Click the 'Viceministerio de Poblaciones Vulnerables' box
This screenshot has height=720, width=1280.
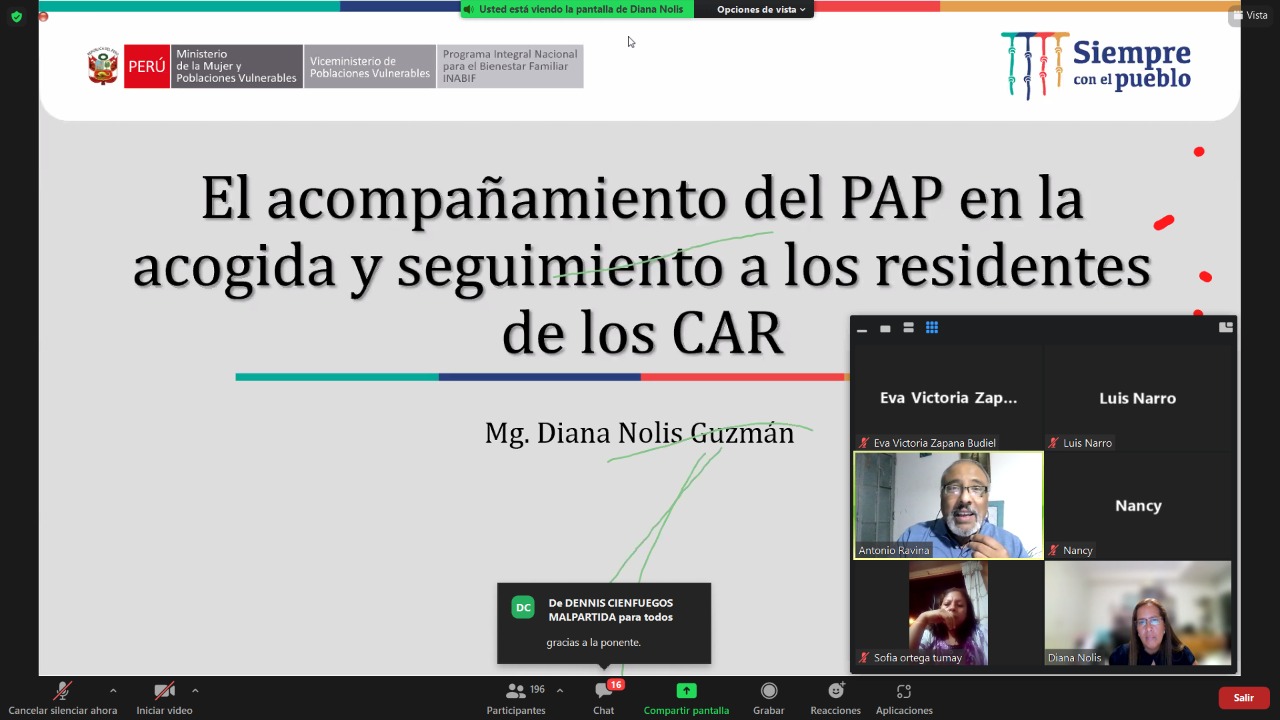[369, 66]
